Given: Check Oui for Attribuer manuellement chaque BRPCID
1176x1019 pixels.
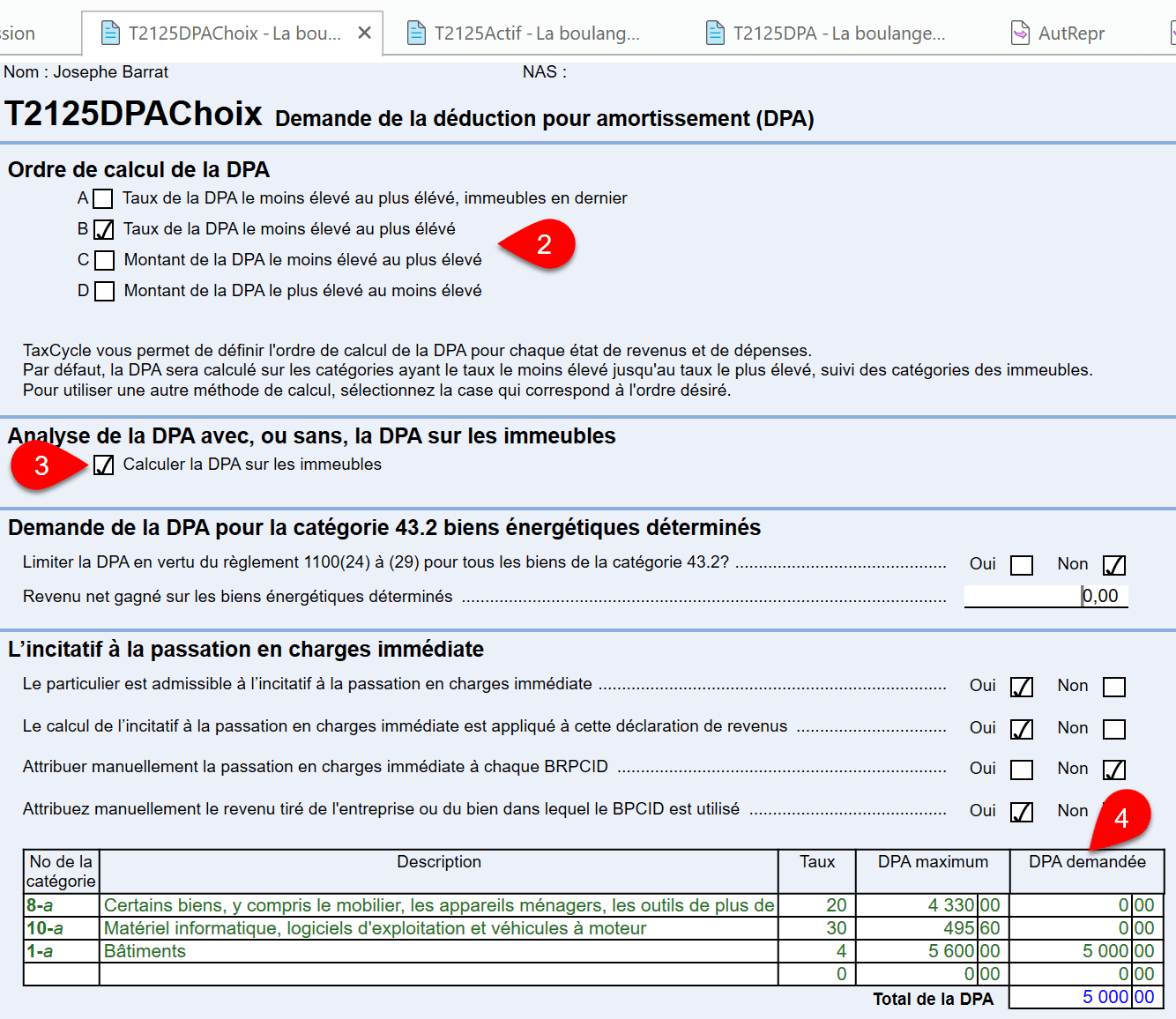Looking at the screenshot, I should click(1022, 770).
